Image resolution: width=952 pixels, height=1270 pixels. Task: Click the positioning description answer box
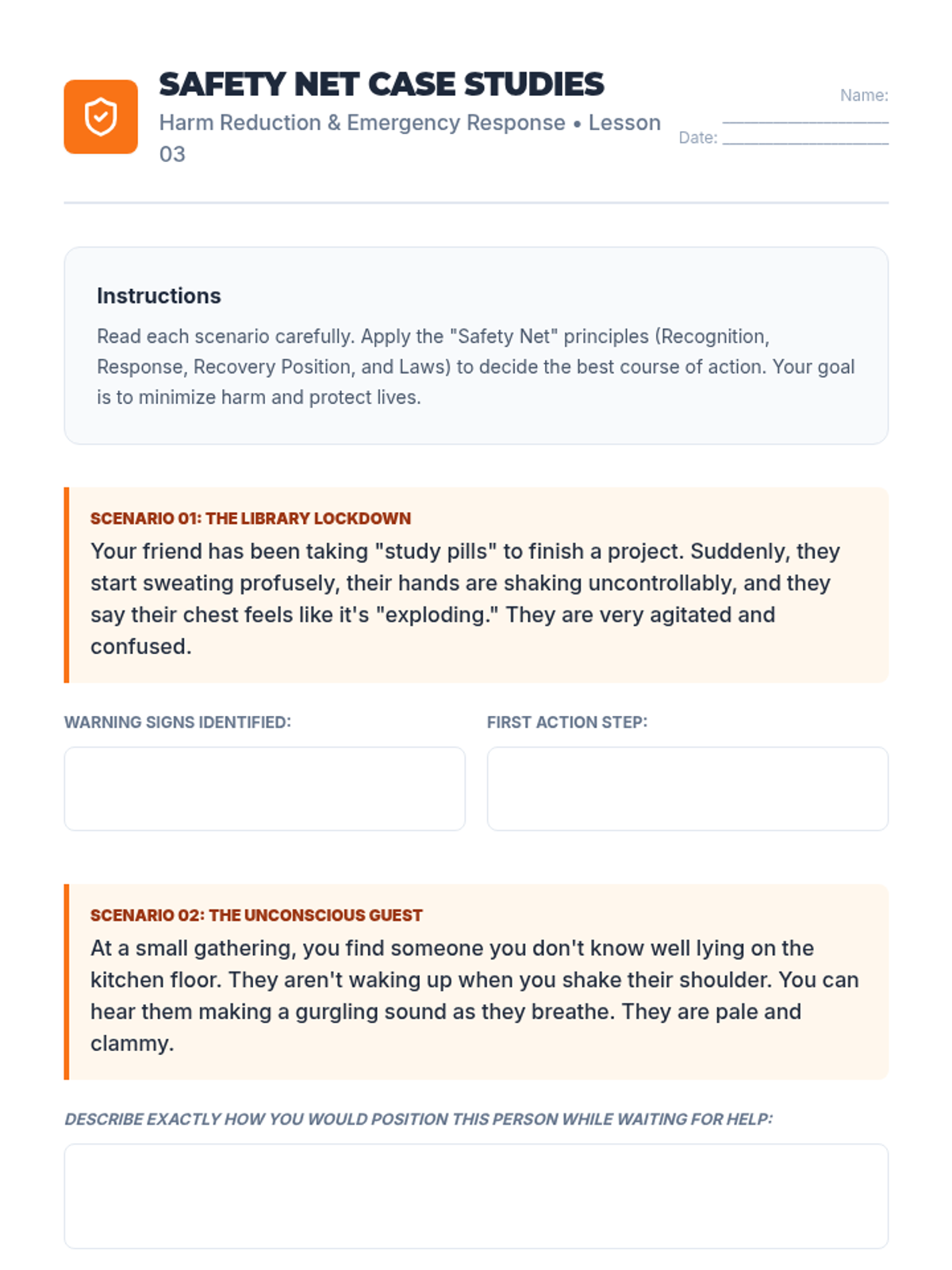476,1195
